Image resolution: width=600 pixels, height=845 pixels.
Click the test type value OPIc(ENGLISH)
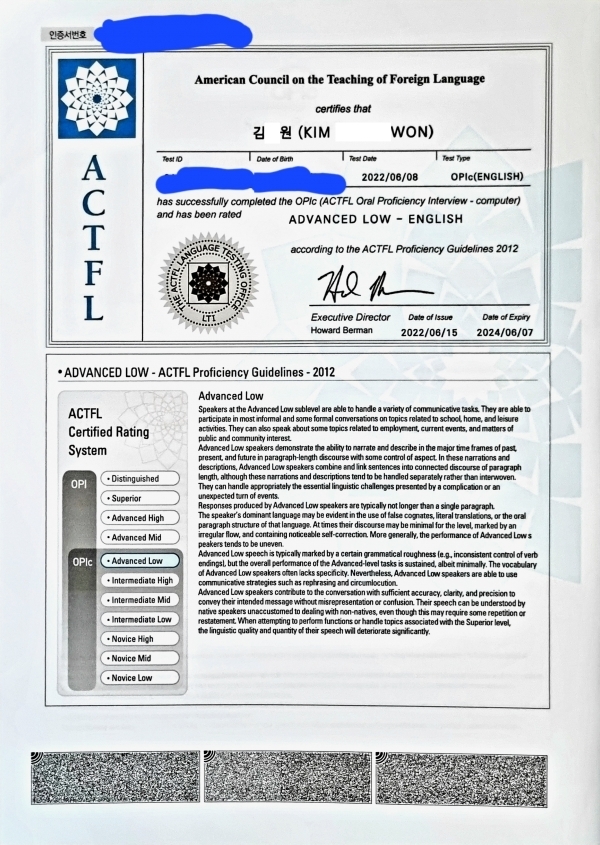click(487, 177)
